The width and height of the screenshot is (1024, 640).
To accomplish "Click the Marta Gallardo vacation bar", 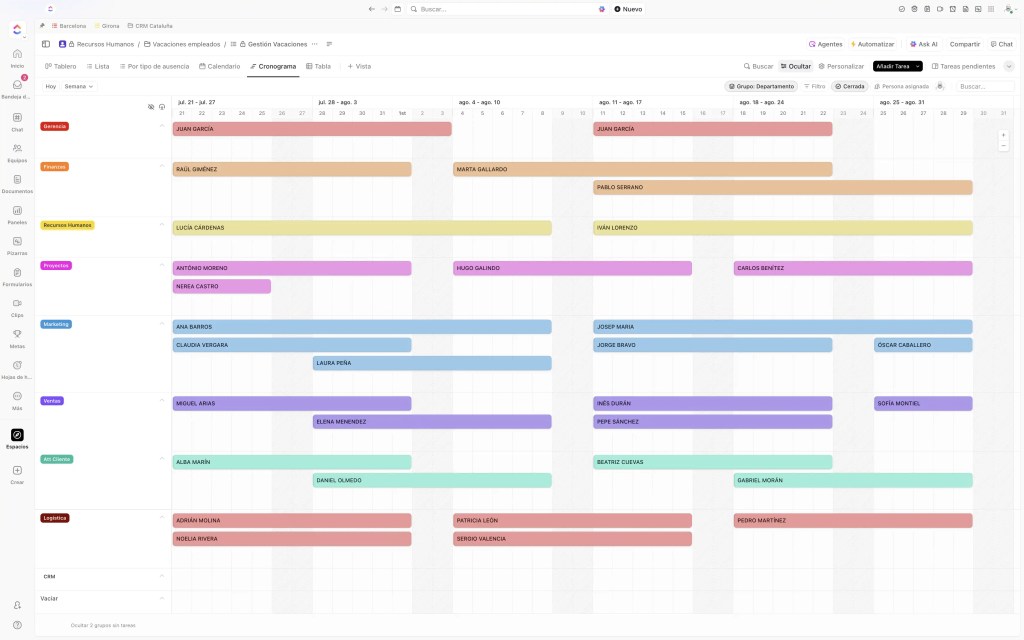I will tap(642, 169).
